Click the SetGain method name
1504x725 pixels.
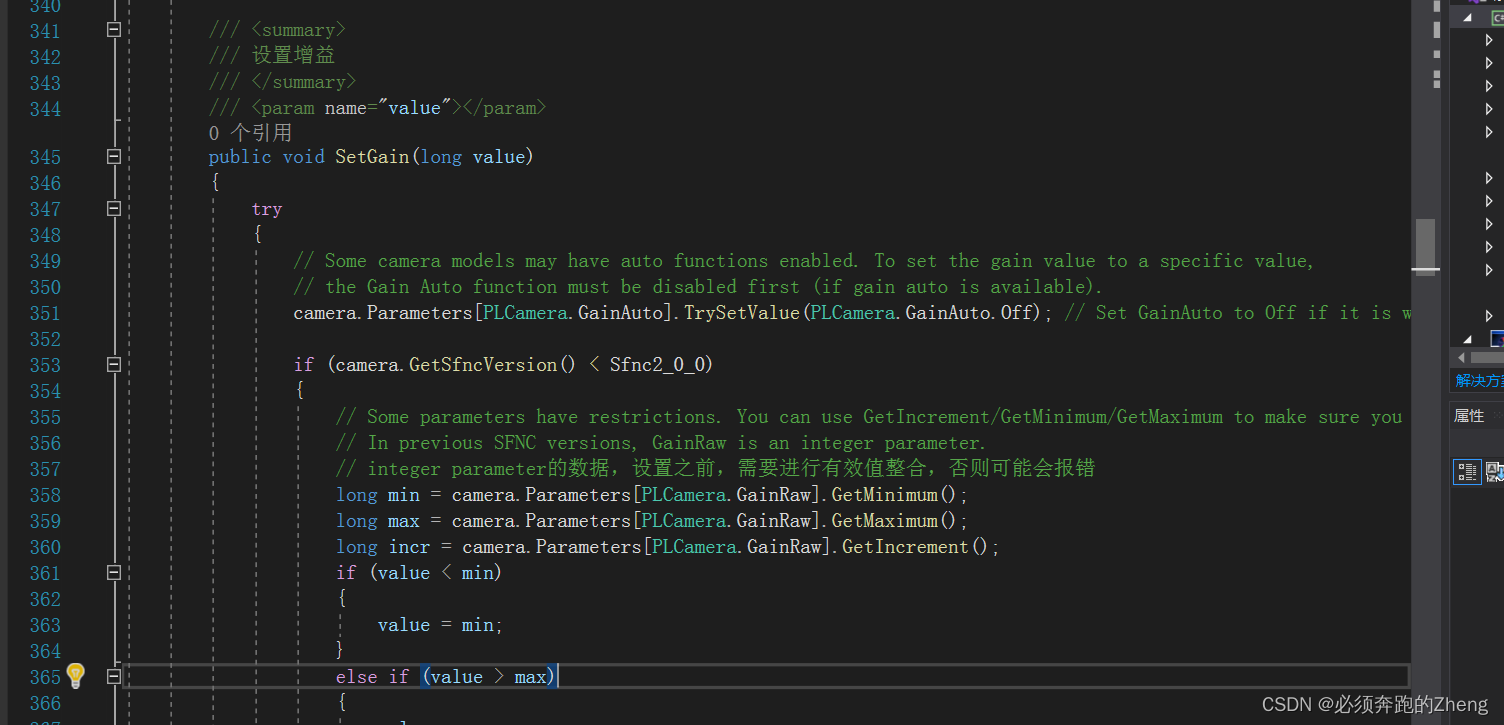(x=372, y=156)
